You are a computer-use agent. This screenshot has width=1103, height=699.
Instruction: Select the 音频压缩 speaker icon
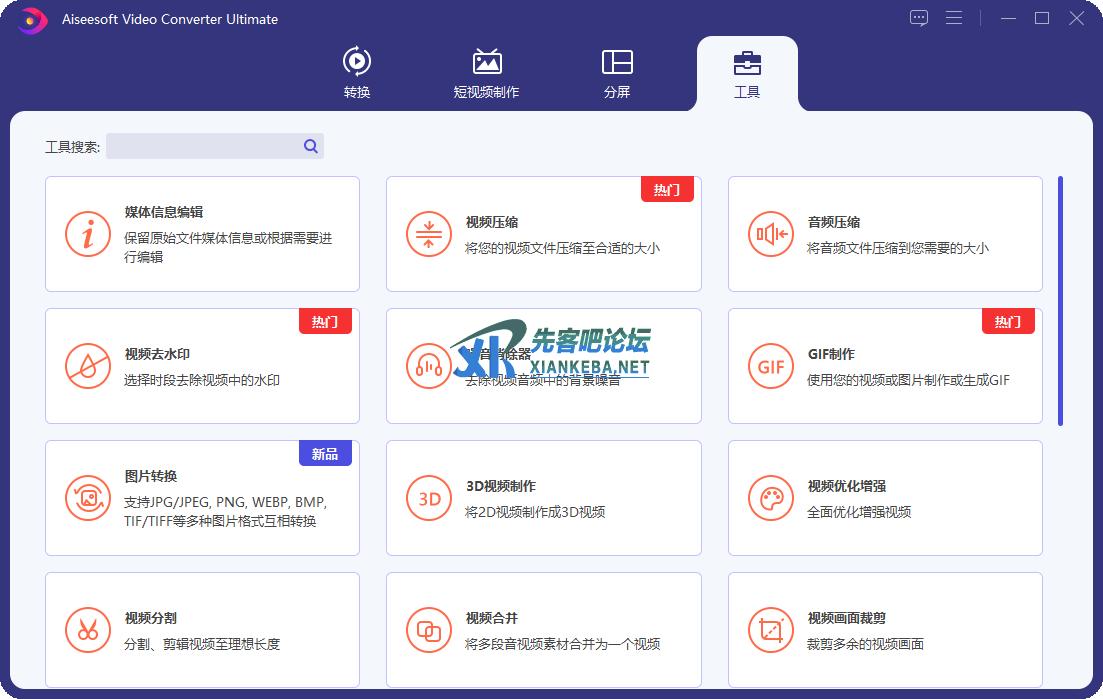click(771, 235)
